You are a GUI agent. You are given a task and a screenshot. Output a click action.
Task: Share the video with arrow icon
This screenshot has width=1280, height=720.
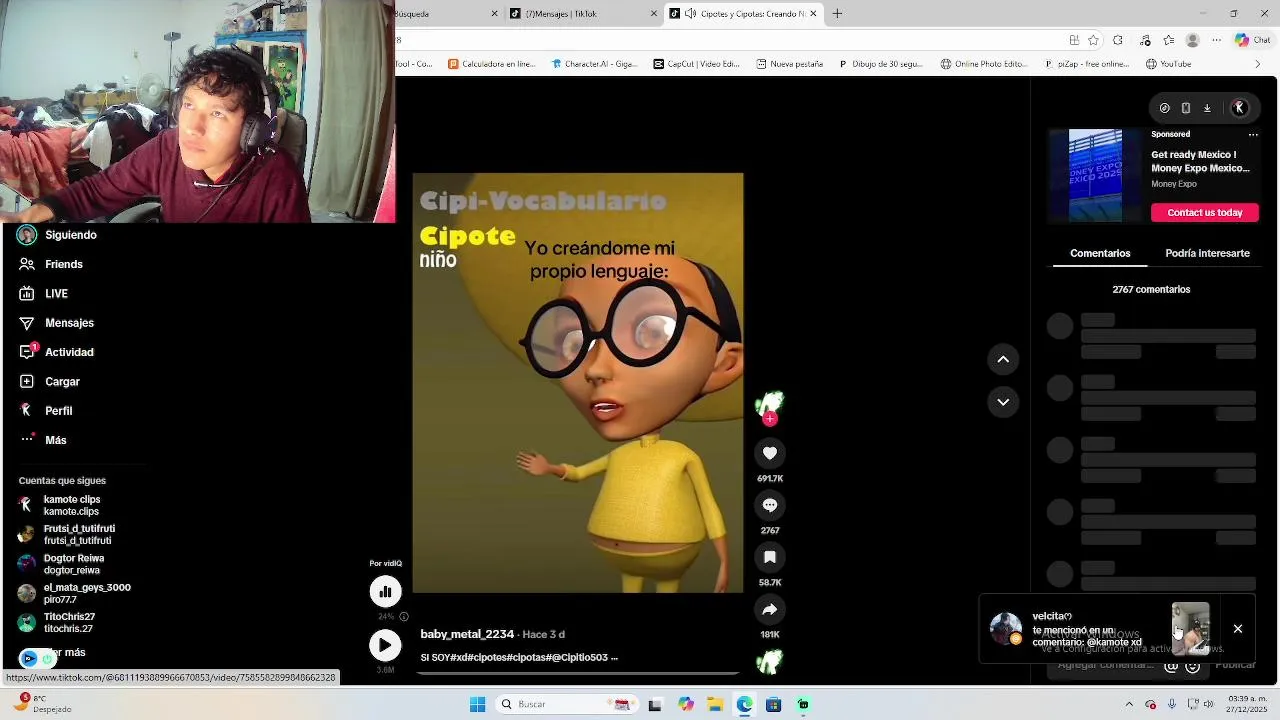coord(769,609)
